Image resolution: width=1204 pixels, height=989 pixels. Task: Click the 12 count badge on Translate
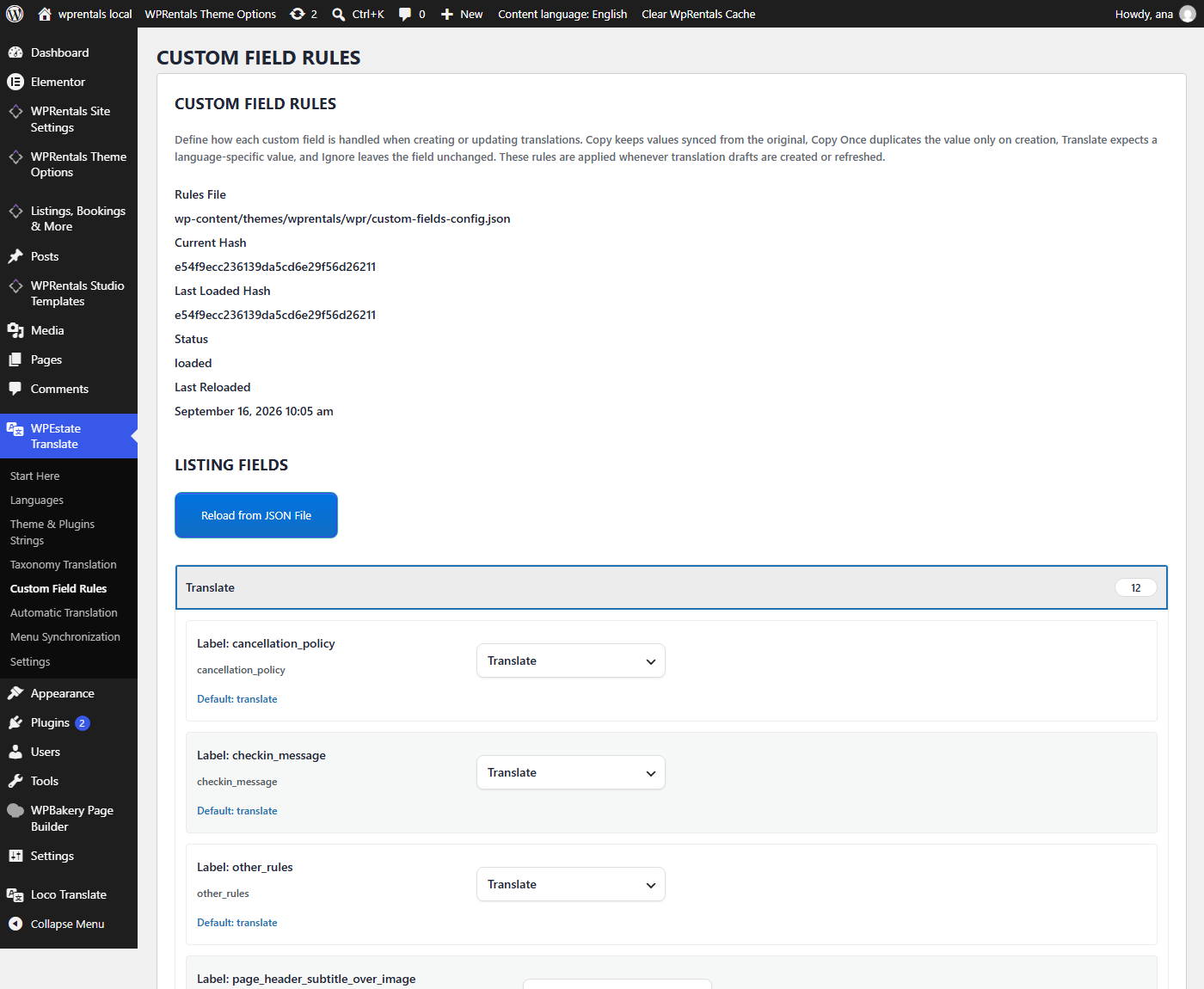(x=1136, y=587)
